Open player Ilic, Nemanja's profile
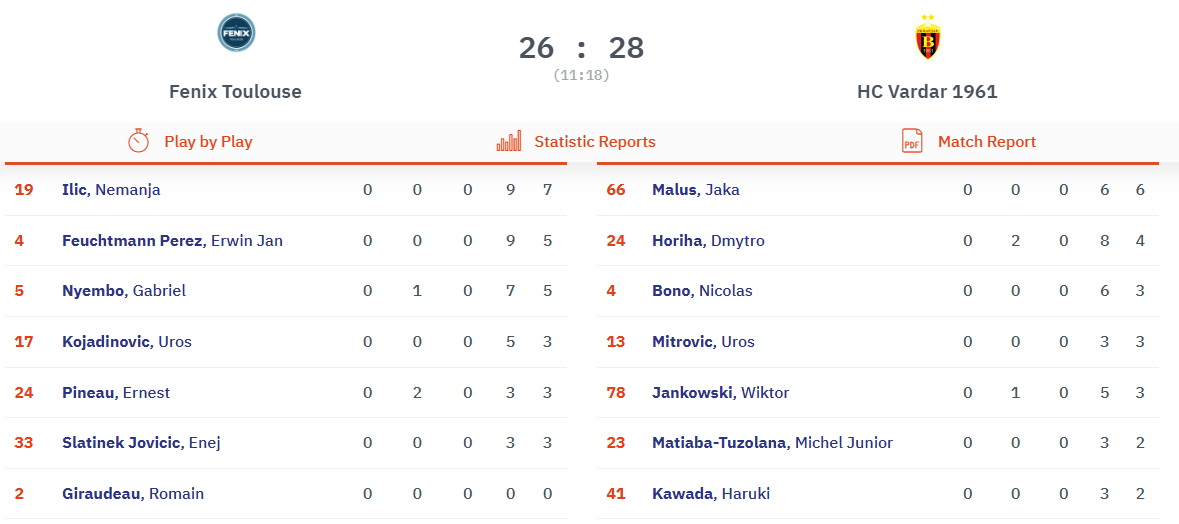 point(111,190)
